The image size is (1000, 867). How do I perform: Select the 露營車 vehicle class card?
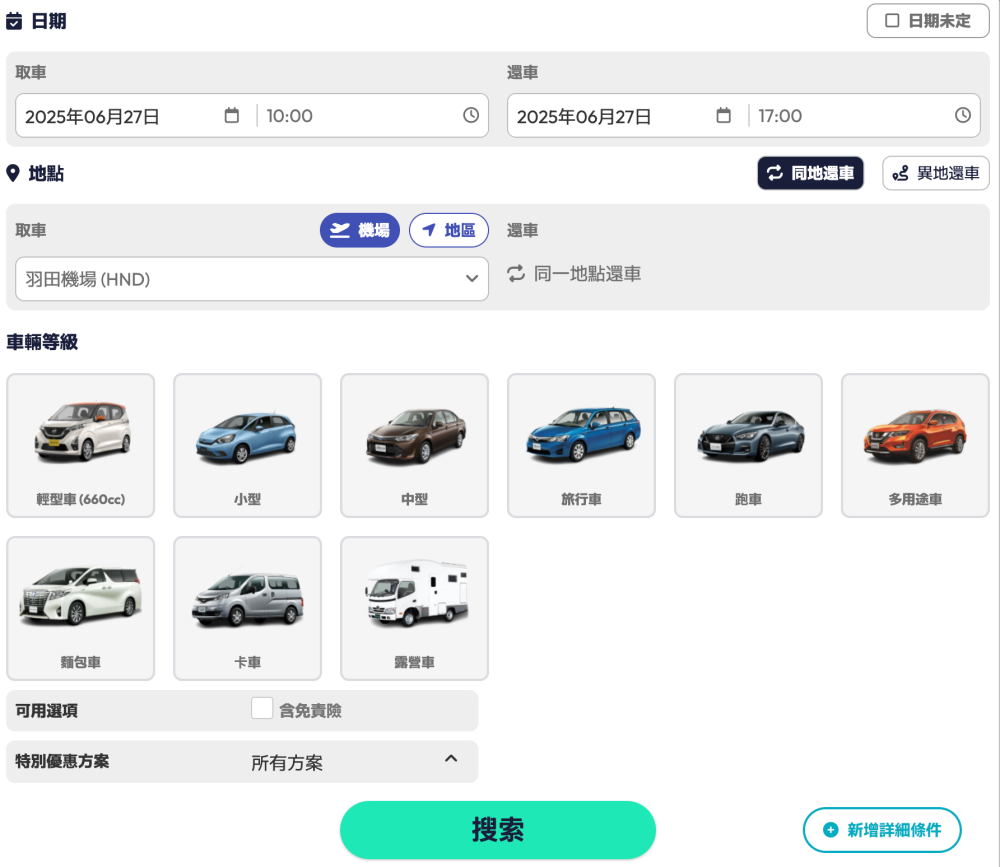coord(415,608)
